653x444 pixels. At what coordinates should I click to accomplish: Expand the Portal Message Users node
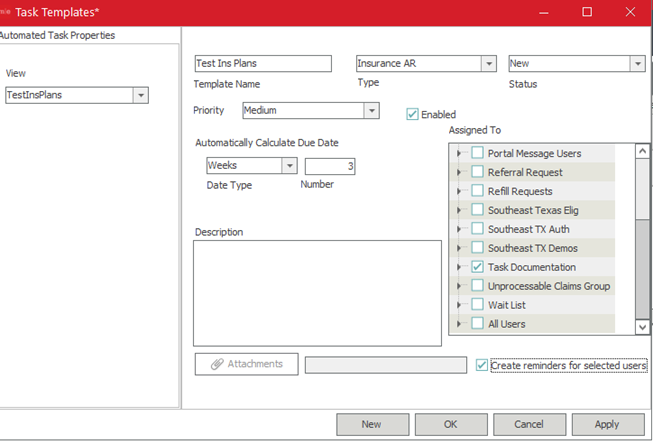click(460, 153)
